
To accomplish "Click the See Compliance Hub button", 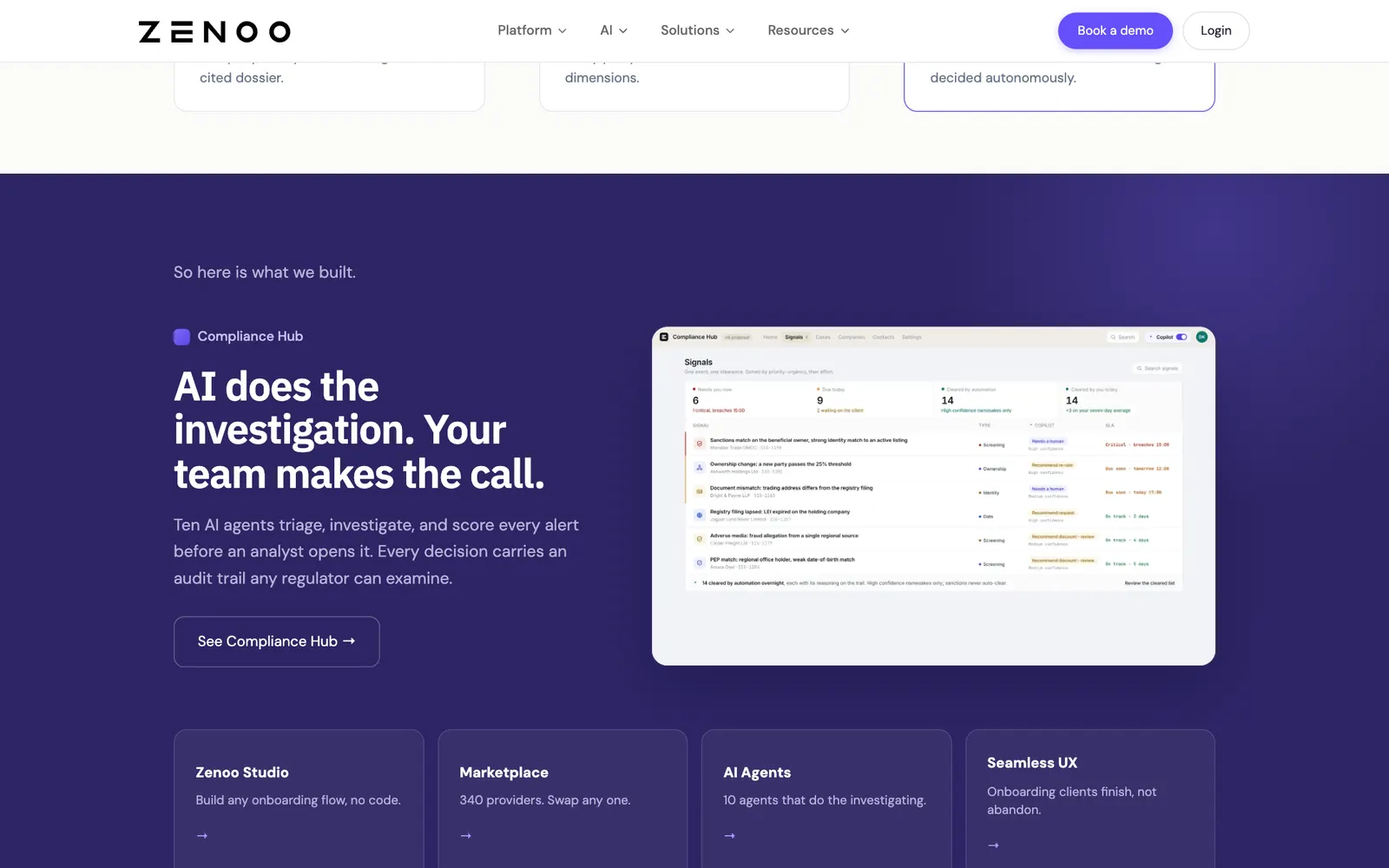I will 277,641.
